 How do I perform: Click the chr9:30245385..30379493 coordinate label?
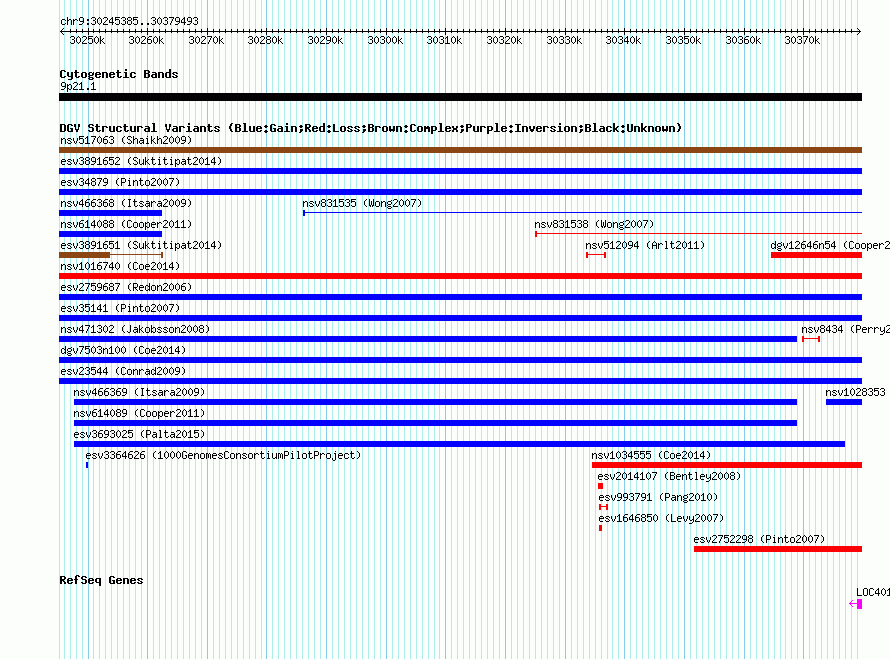point(129,21)
